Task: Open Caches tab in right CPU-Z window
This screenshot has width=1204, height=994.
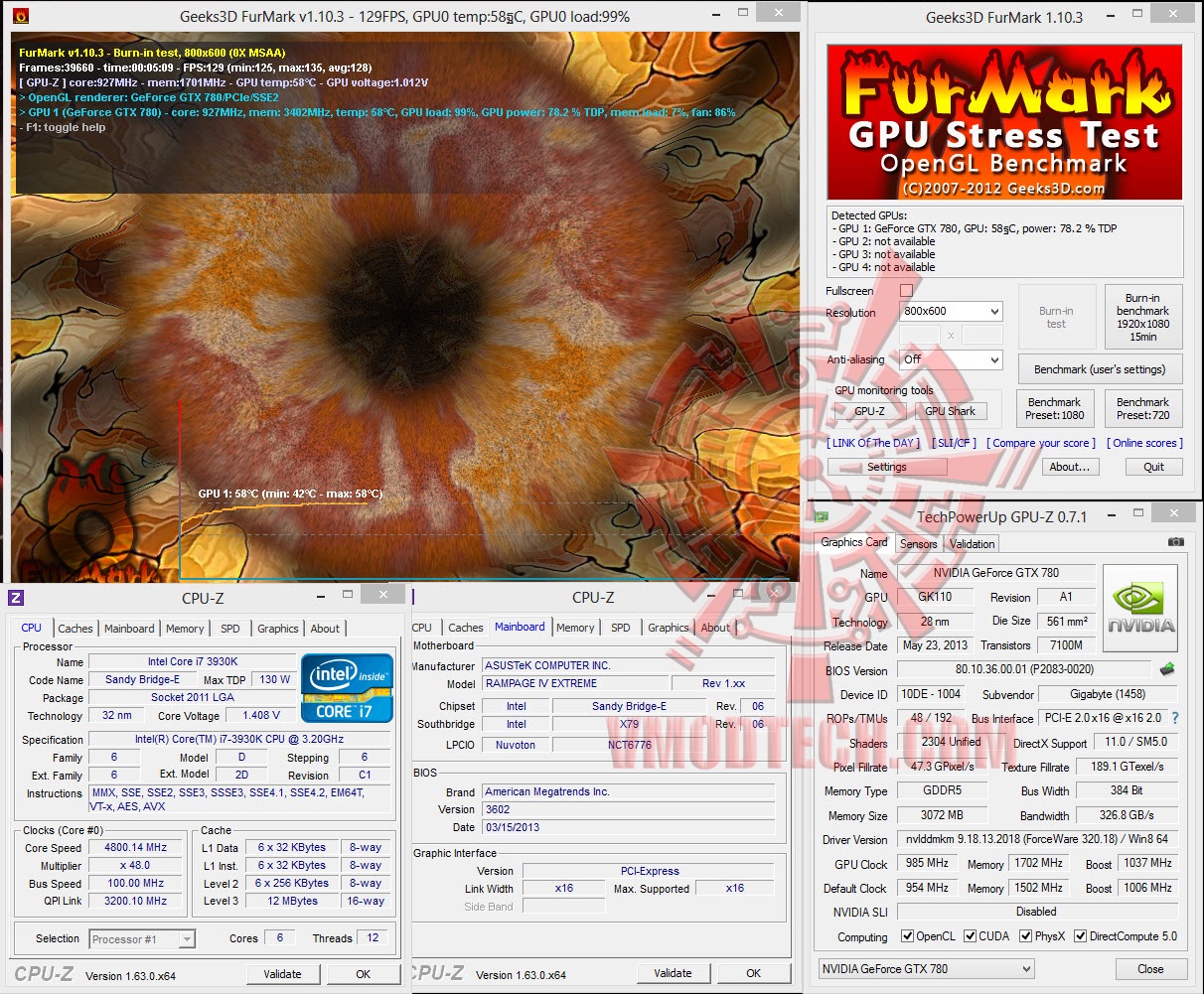Action: click(x=466, y=628)
